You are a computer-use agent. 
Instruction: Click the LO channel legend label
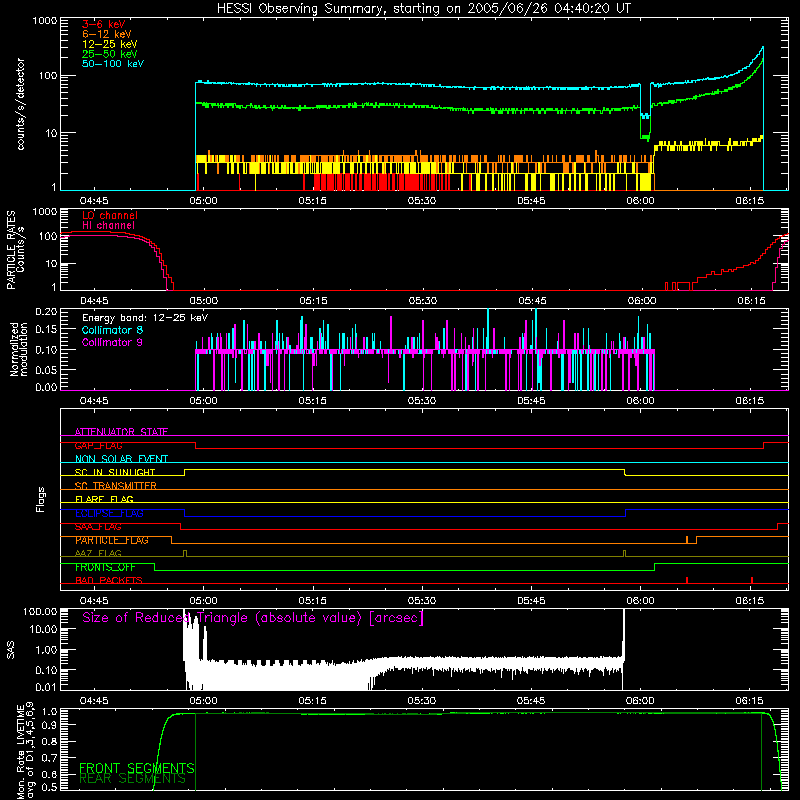(110, 215)
